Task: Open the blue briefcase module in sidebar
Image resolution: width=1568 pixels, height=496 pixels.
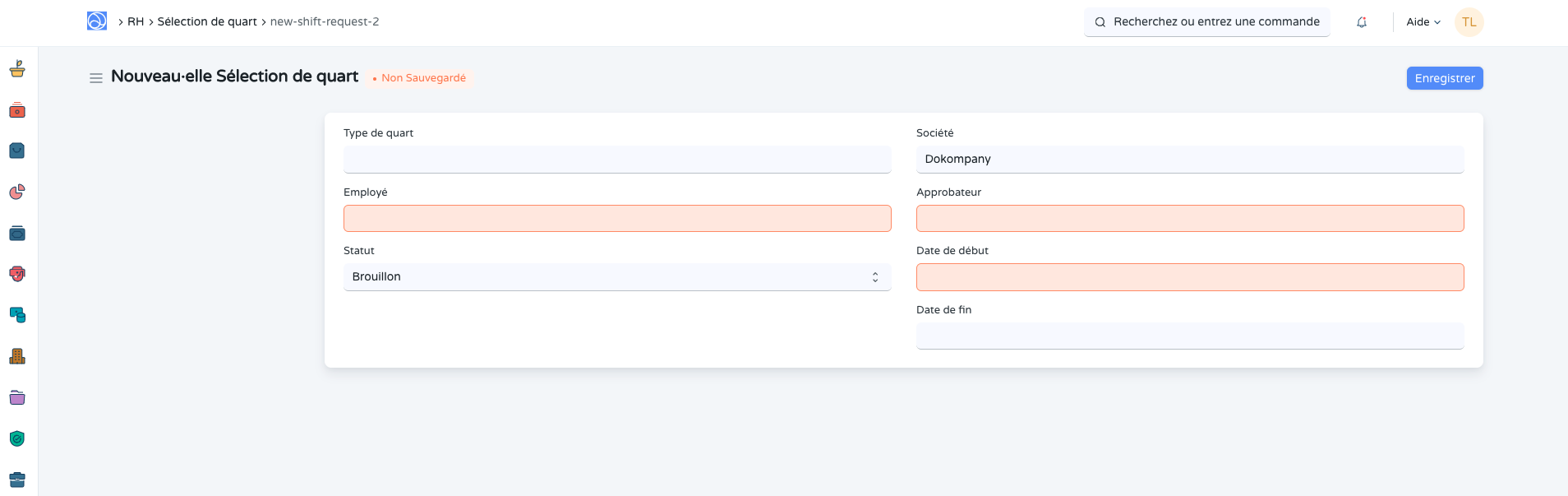Action: pos(17,480)
